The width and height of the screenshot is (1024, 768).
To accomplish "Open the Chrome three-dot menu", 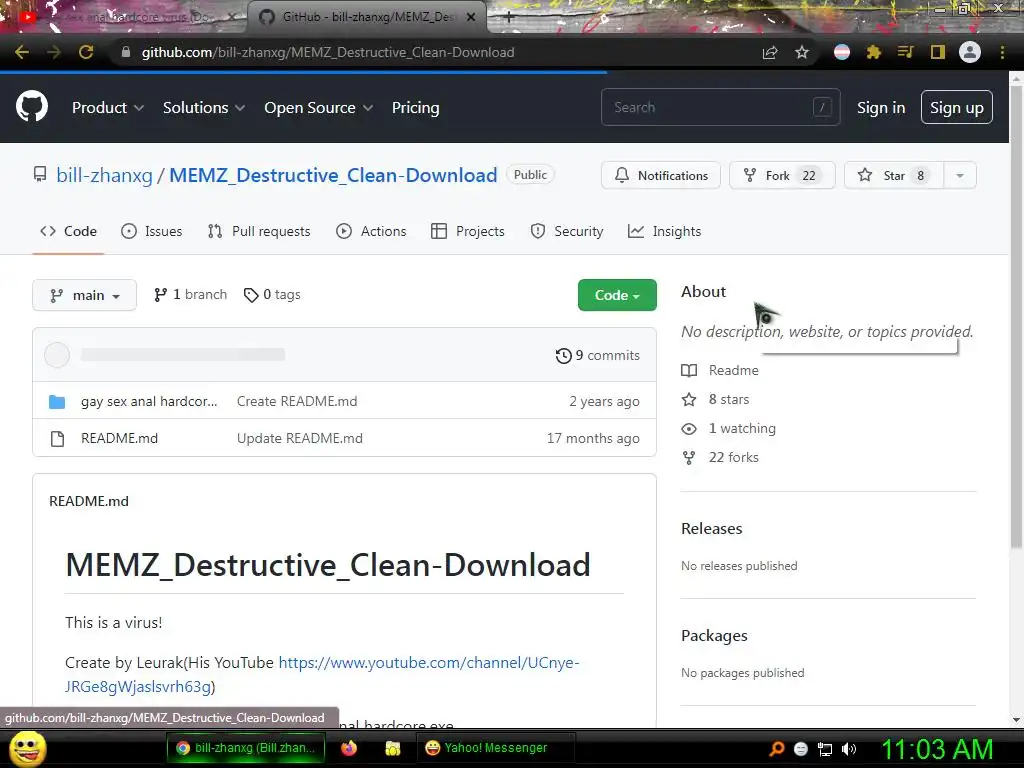I will (1002, 52).
